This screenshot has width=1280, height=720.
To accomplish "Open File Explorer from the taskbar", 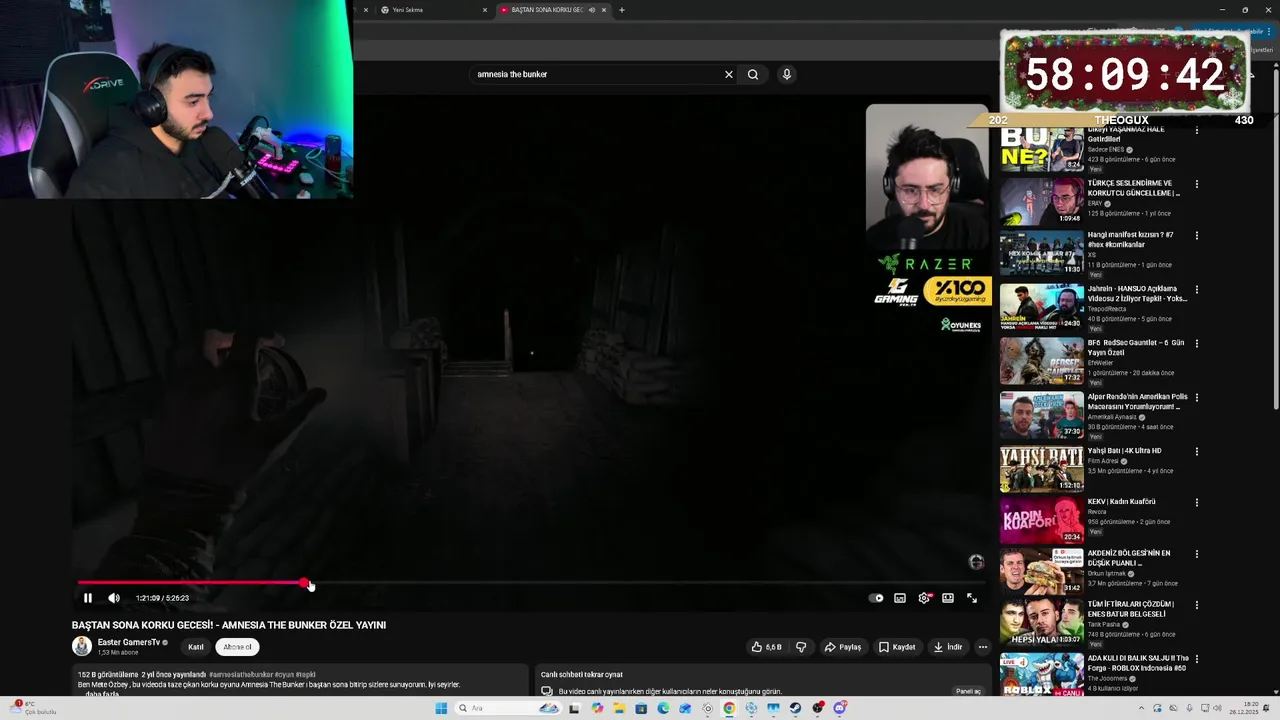I will click(619, 708).
